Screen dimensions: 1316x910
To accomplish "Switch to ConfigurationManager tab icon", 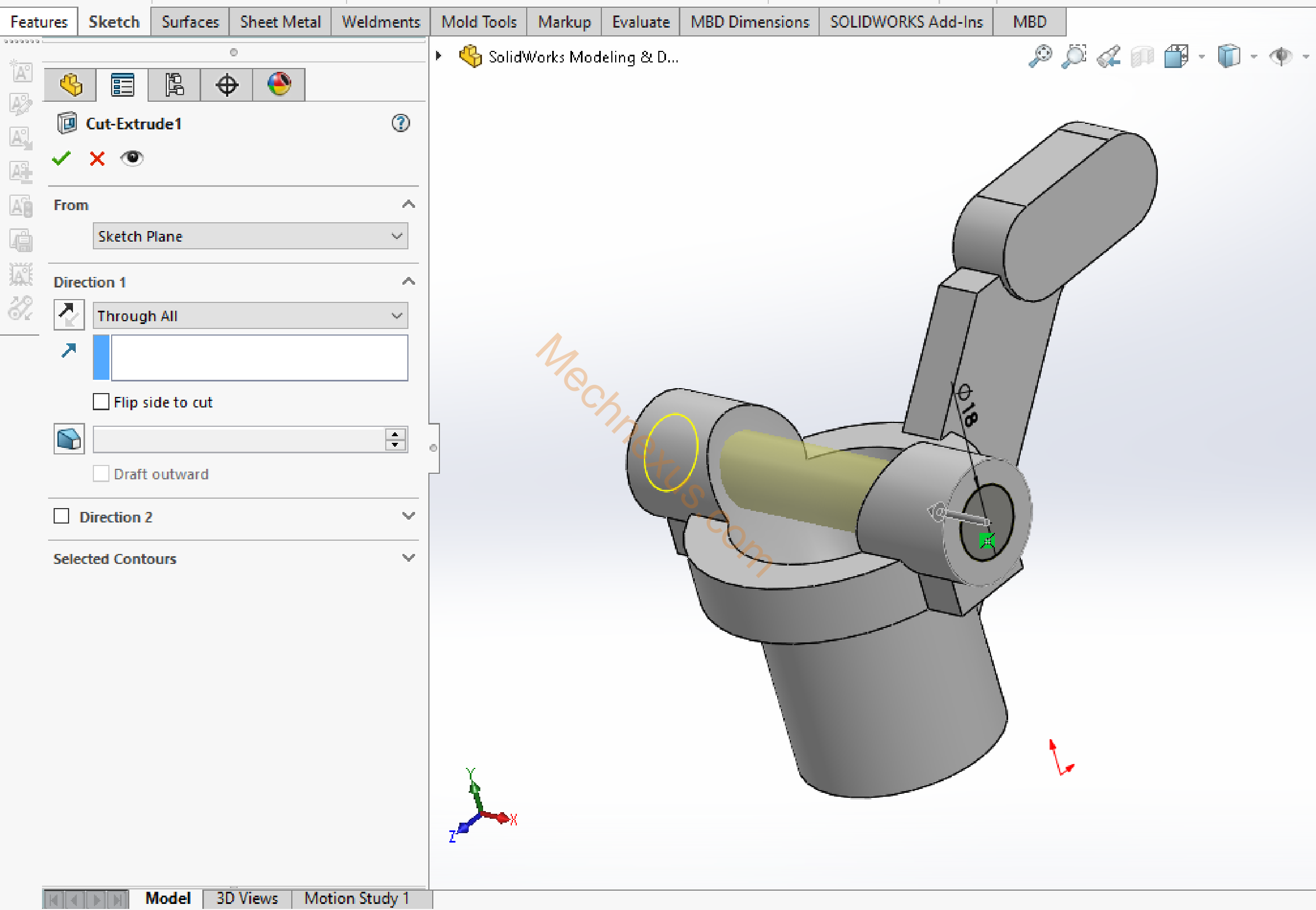I will click(x=175, y=85).
